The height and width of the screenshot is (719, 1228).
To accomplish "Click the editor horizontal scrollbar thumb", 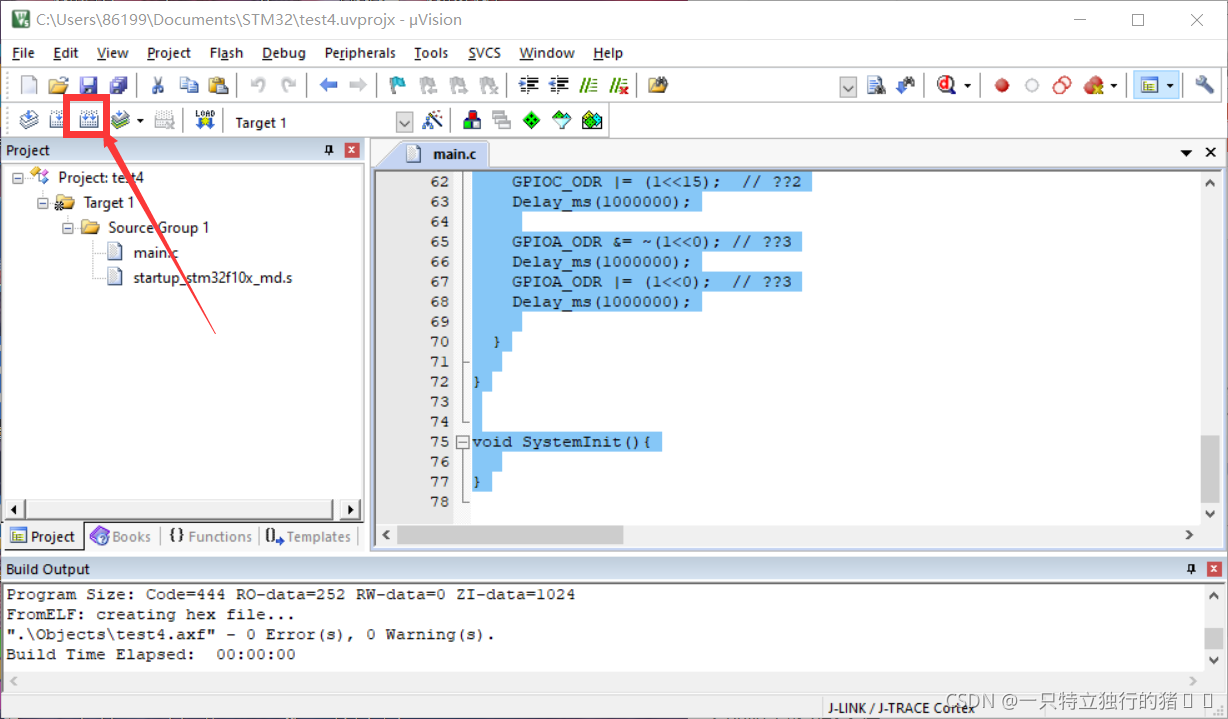I will (510, 535).
